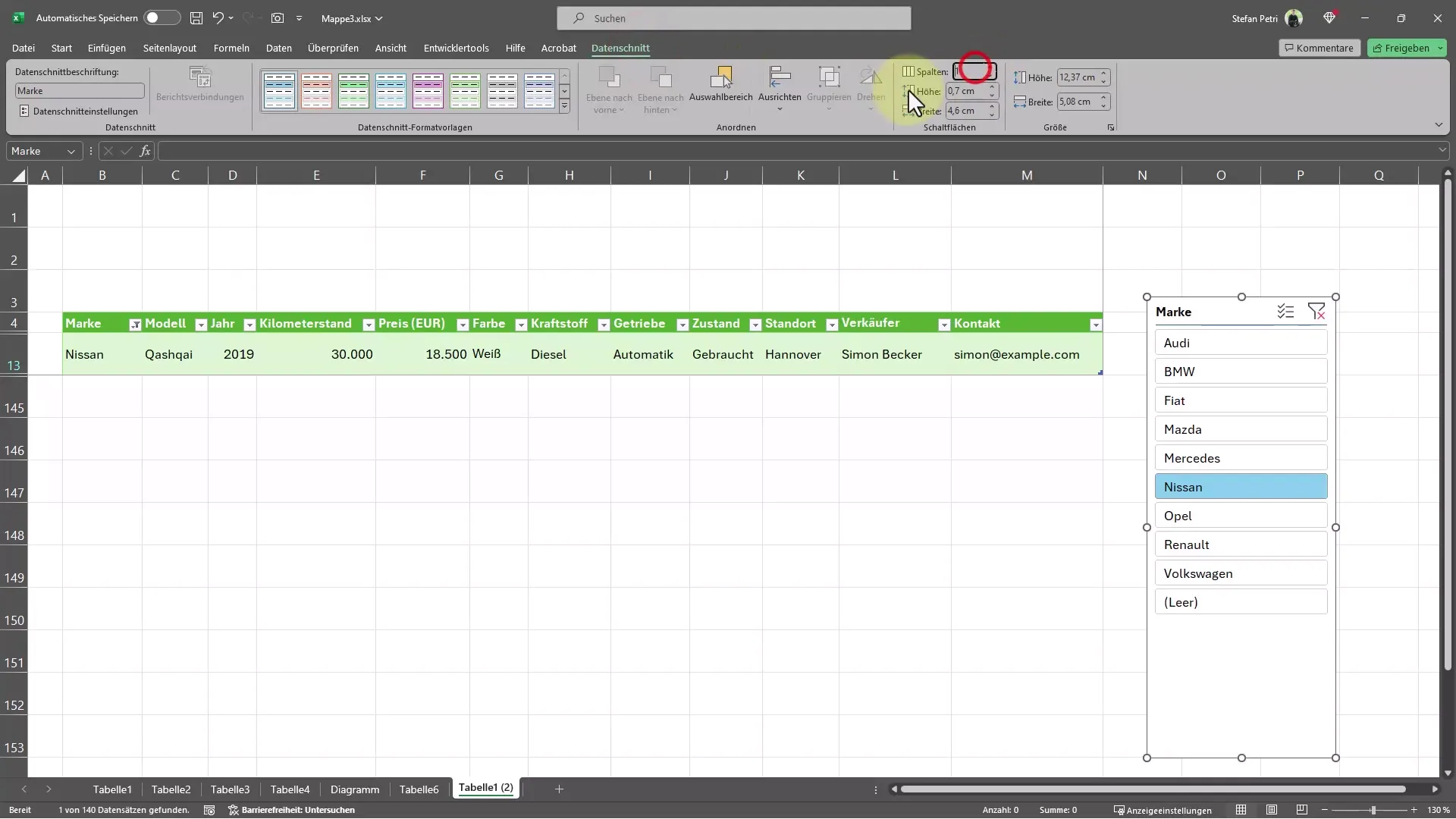Click the Suchen search box

tap(734, 18)
